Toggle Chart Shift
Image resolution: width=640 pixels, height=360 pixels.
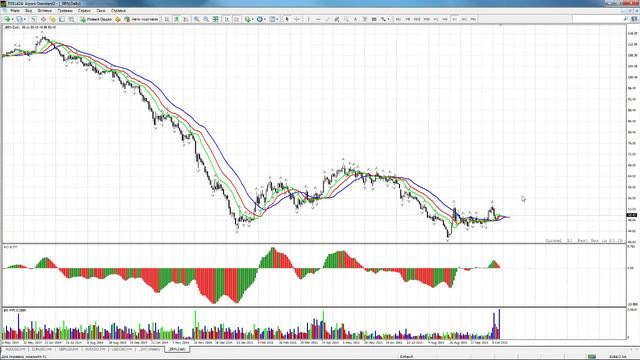click(237, 19)
